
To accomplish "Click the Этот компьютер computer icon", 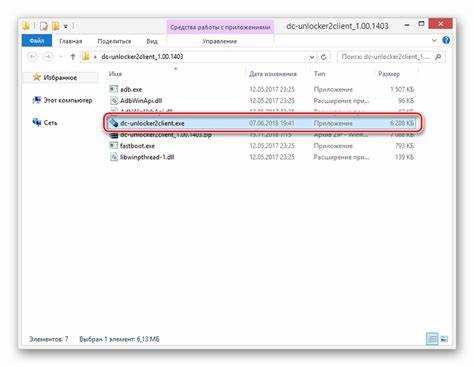I will 37,100.
